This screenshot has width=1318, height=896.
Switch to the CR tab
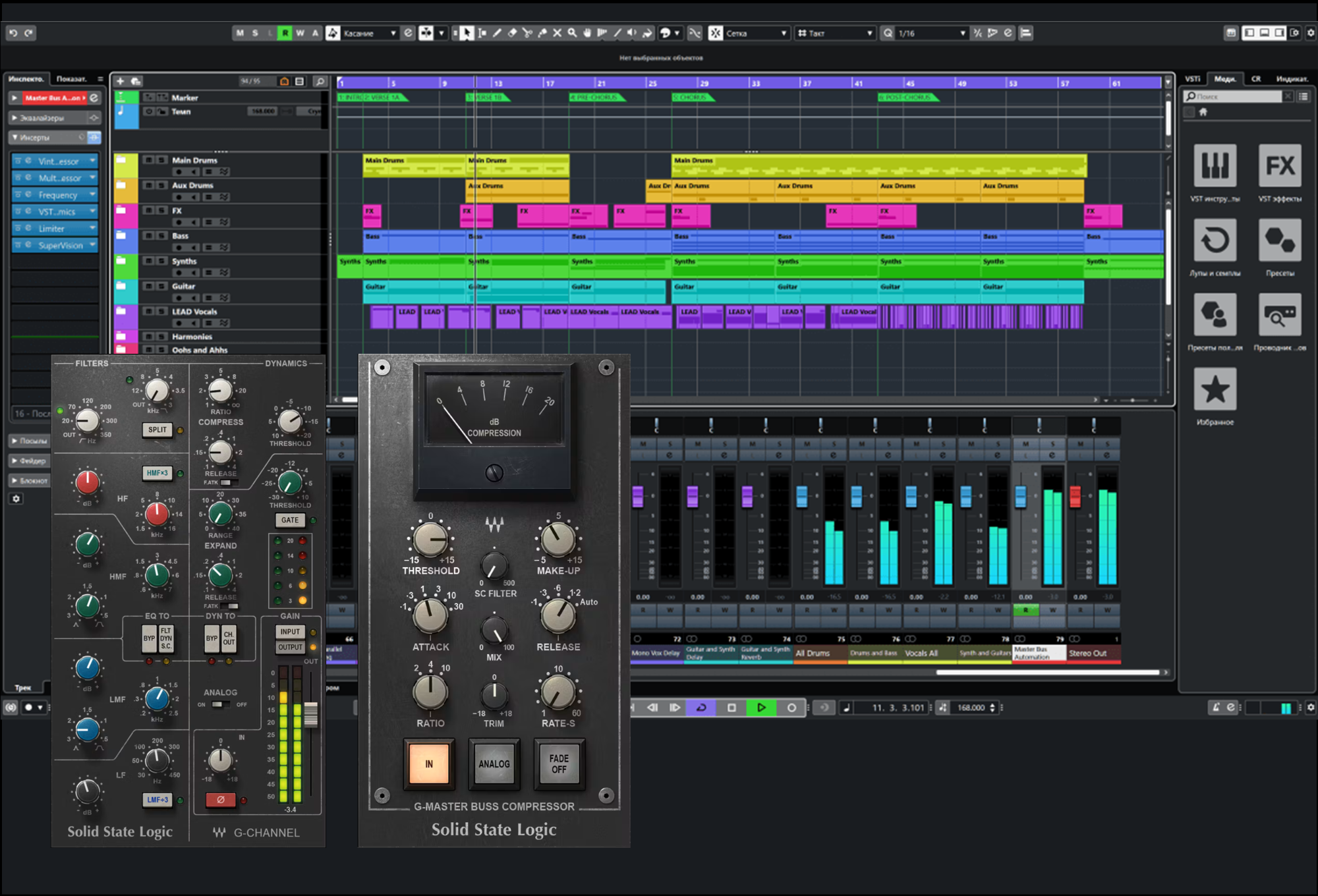pos(1255,78)
